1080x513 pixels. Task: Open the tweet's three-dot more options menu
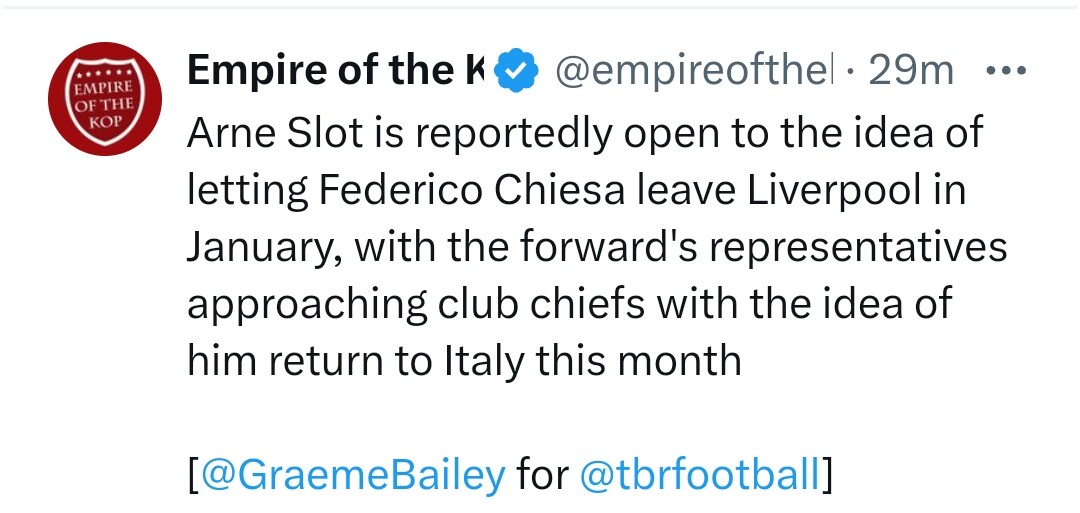coord(1004,71)
